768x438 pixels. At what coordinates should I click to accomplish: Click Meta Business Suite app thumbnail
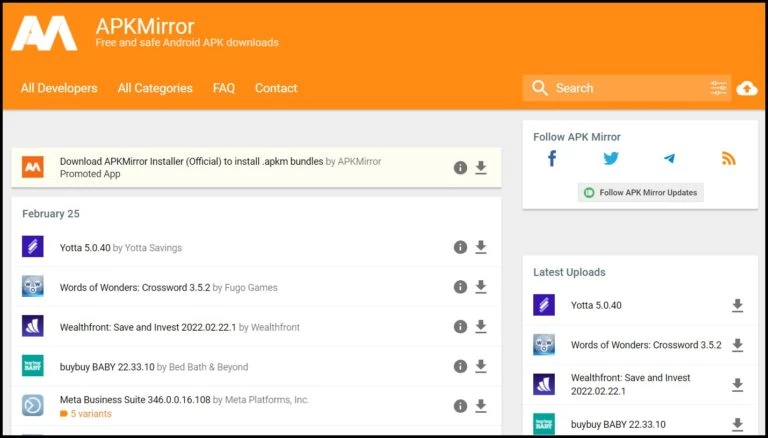point(33,405)
